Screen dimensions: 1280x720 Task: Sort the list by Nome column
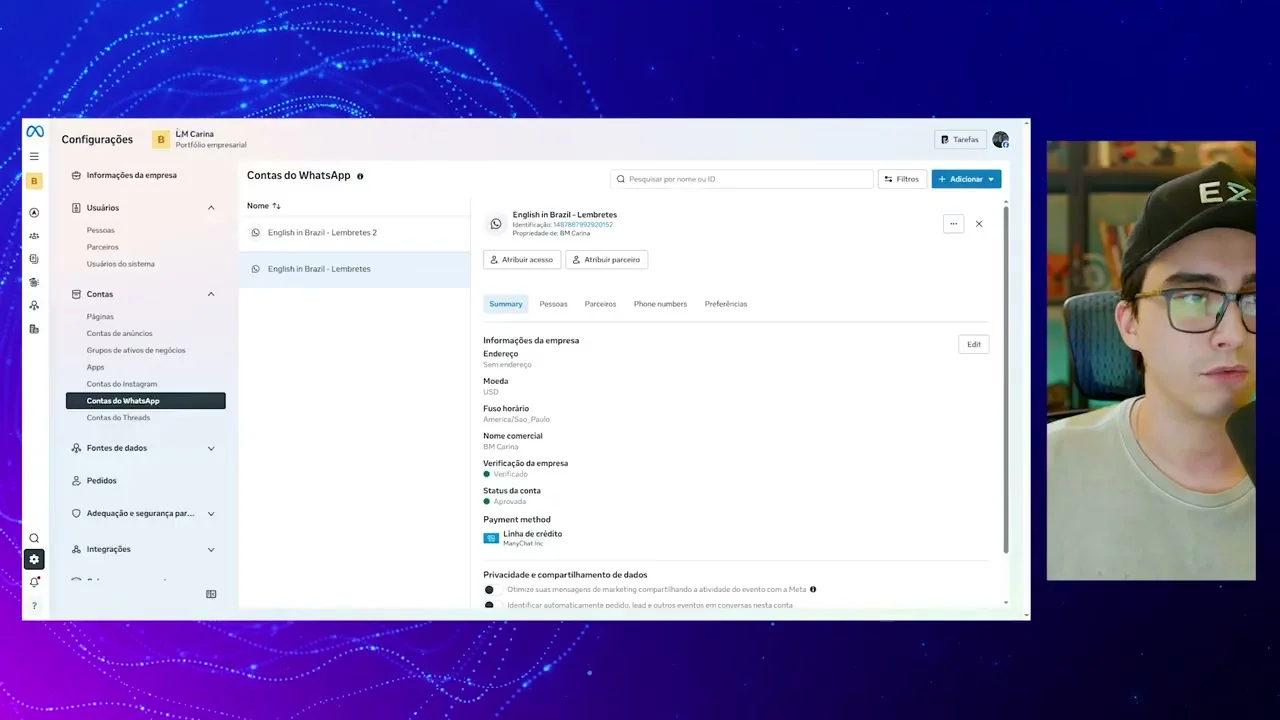[x=264, y=206]
